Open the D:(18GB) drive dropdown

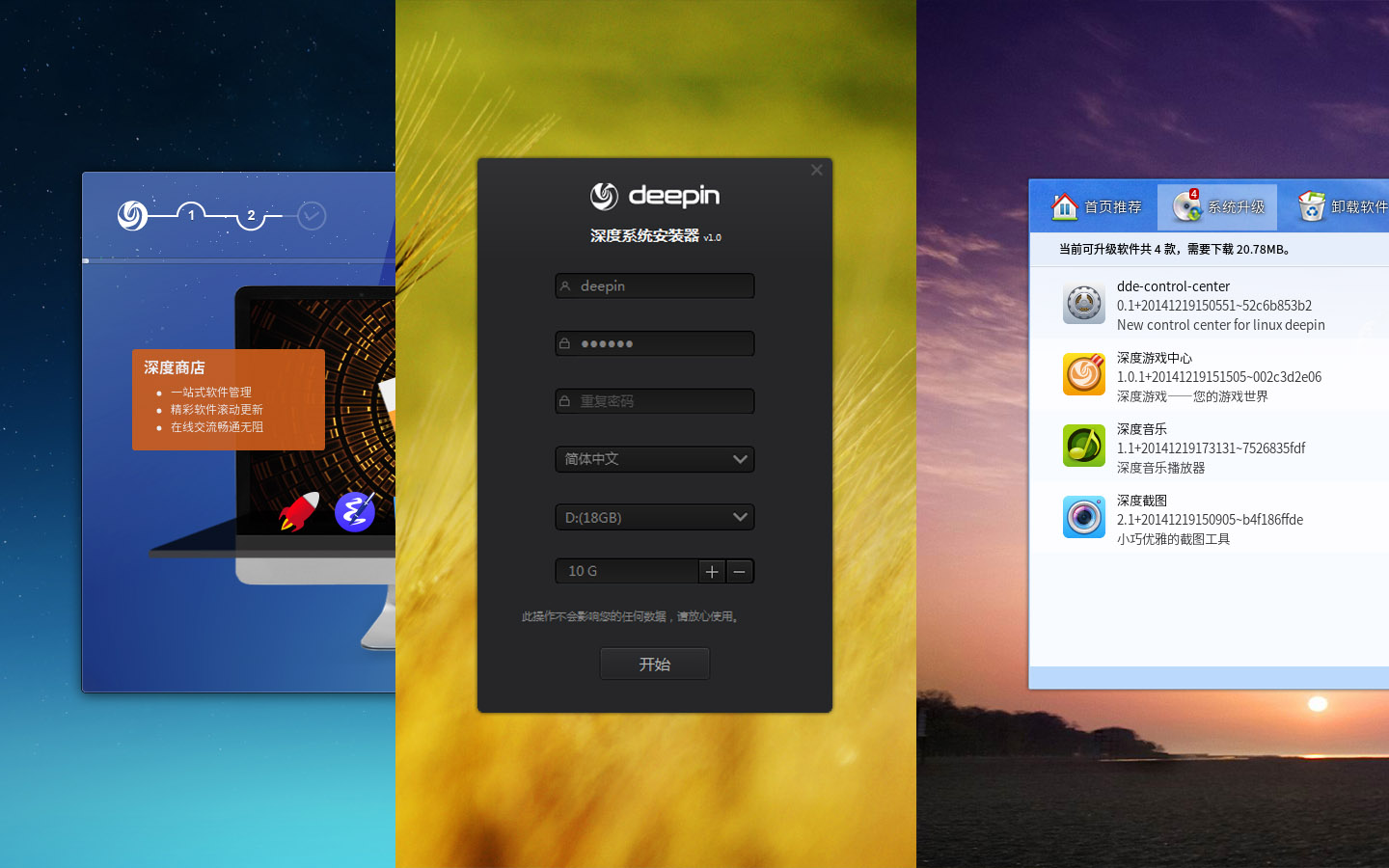point(655,517)
